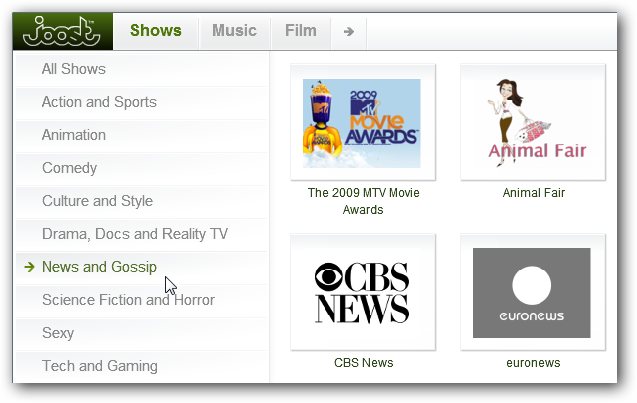
Task: Click the euronews title link
Action: 533,363
